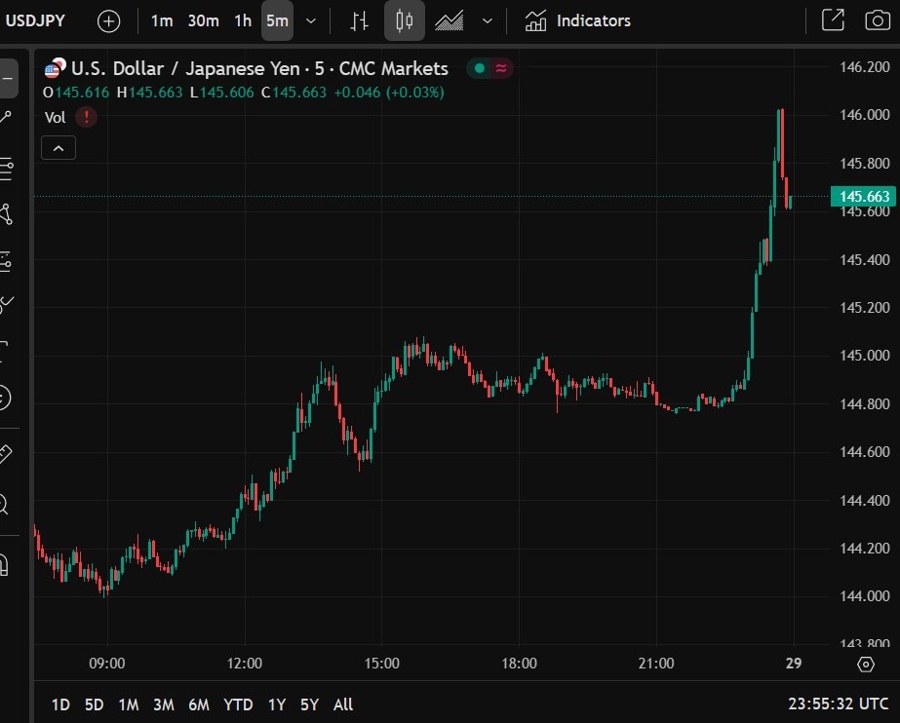Select the 30m timeframe
This screenshot has height=723, width=900.
point(203,21)
